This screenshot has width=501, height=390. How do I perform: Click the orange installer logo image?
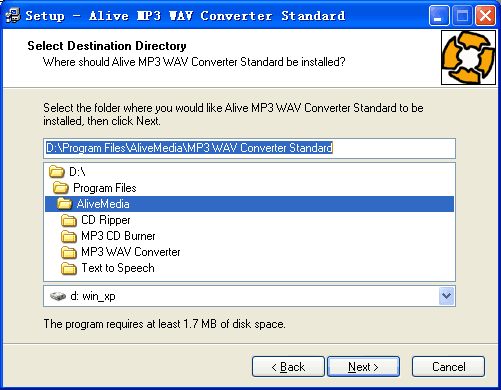[468, 57]
